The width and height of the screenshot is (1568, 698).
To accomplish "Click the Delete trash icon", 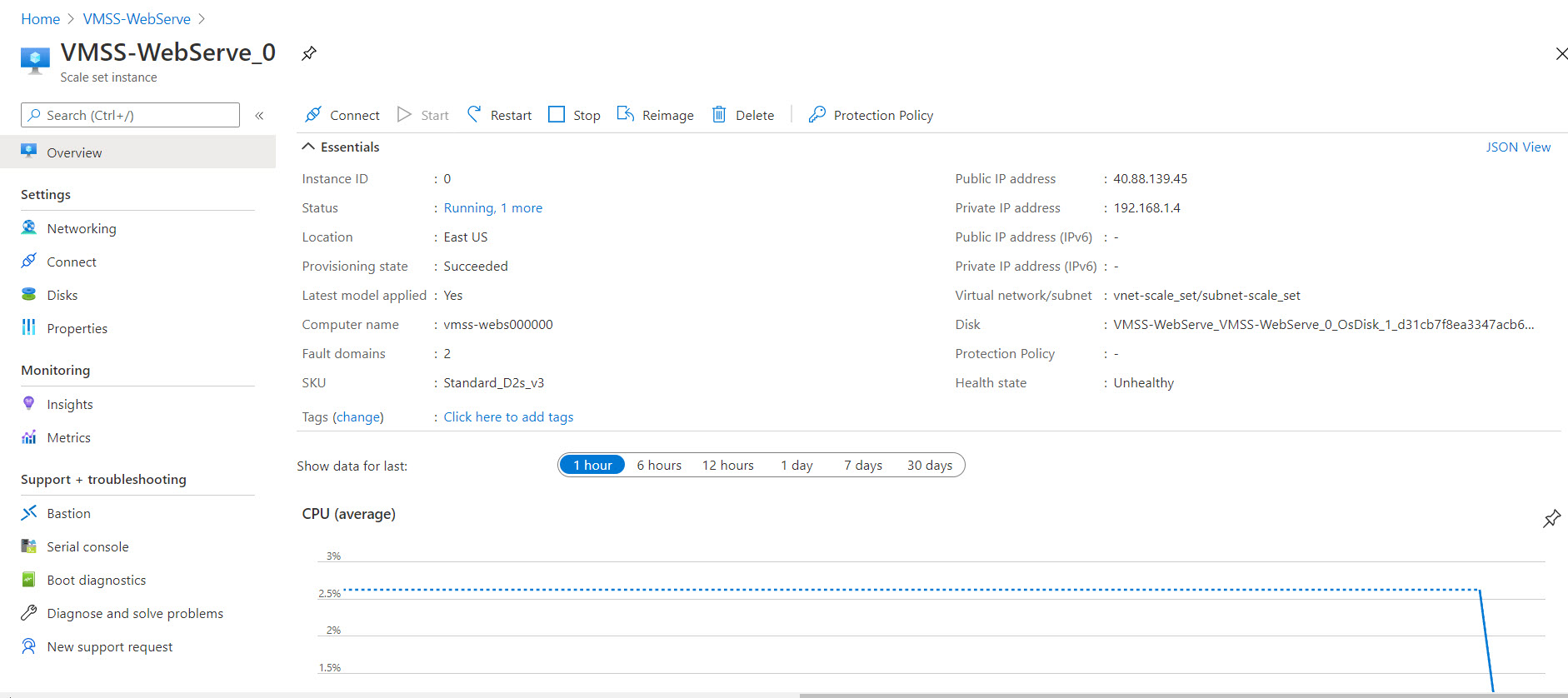I will coord(718,114).
